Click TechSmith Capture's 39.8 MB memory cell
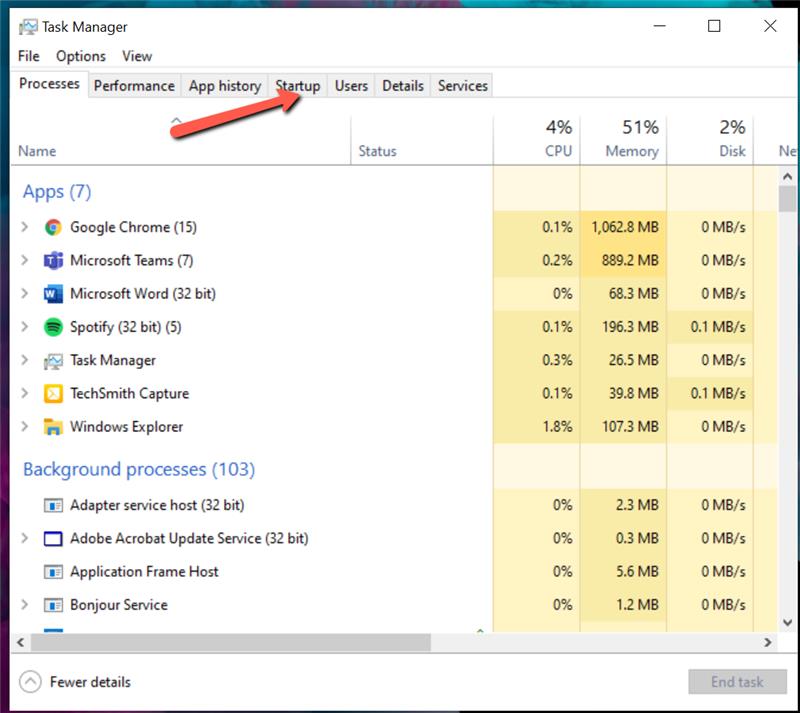 623,393
